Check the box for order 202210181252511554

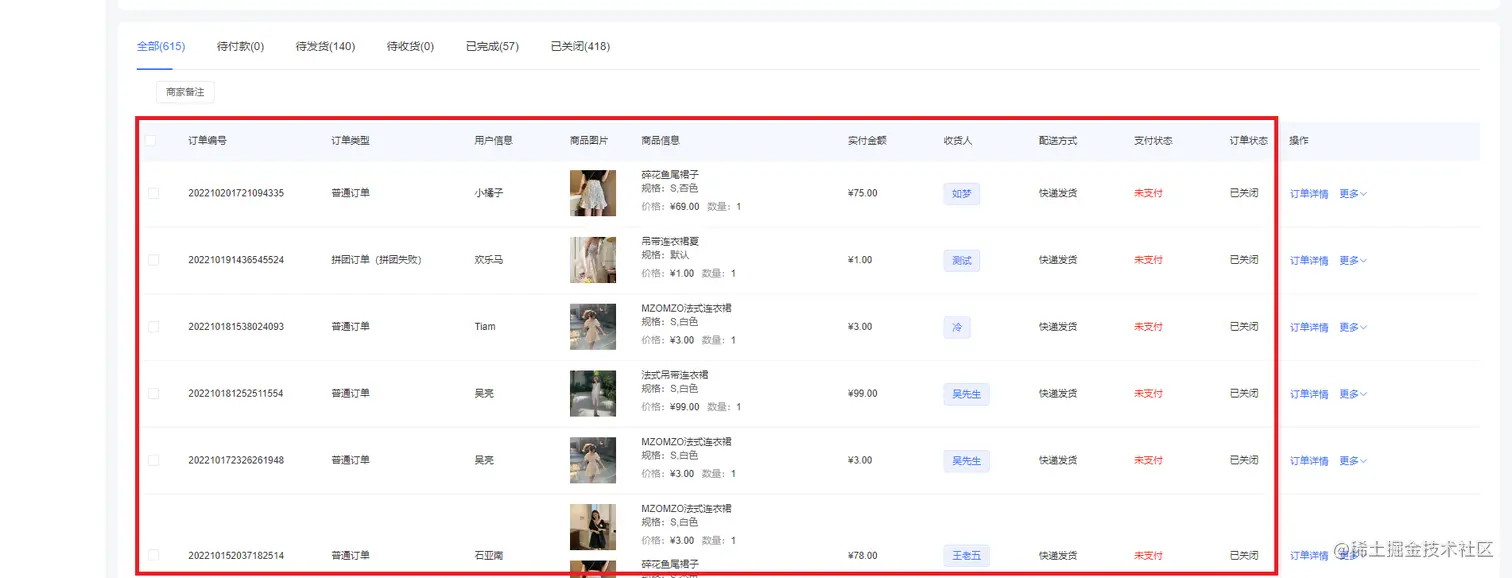153,394
